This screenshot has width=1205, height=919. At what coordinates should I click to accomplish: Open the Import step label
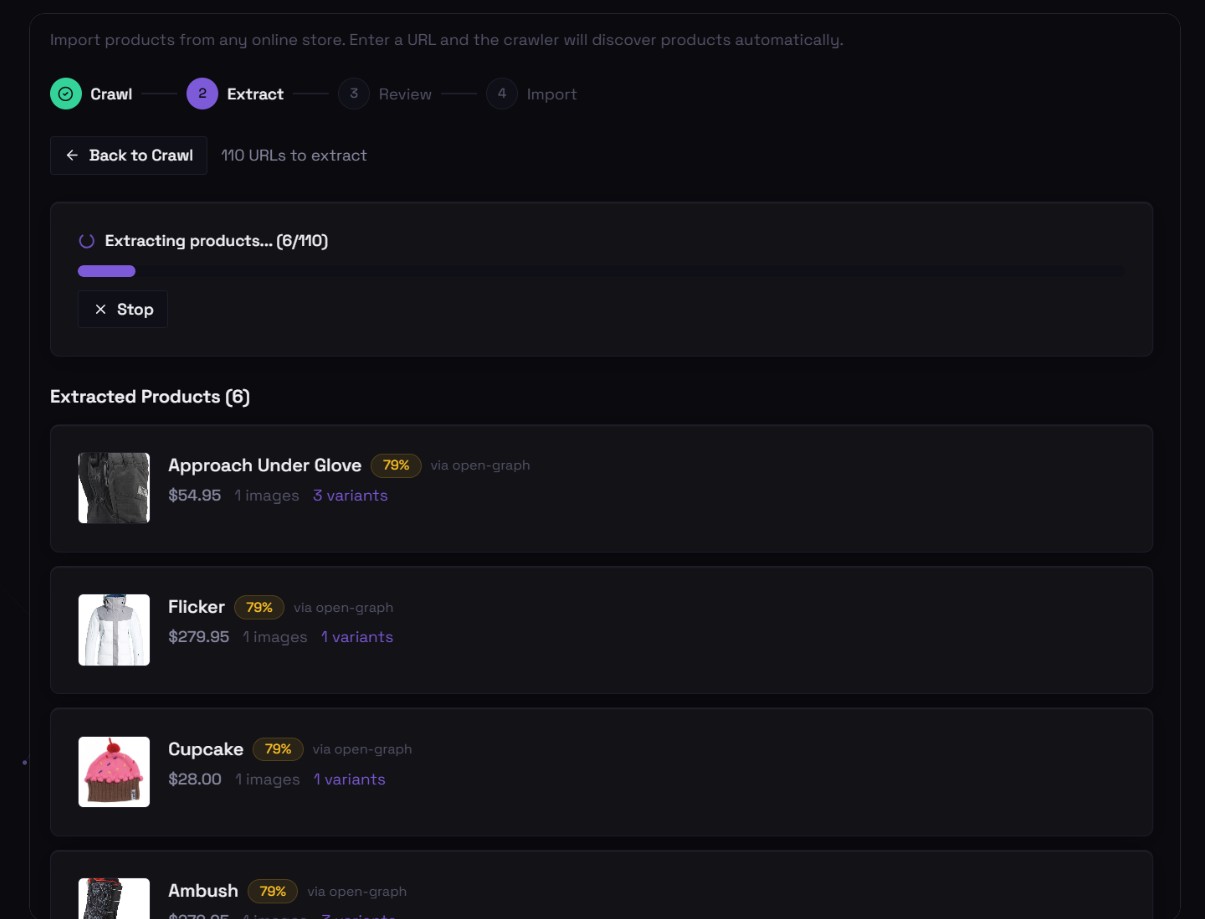tap(552, 94)
